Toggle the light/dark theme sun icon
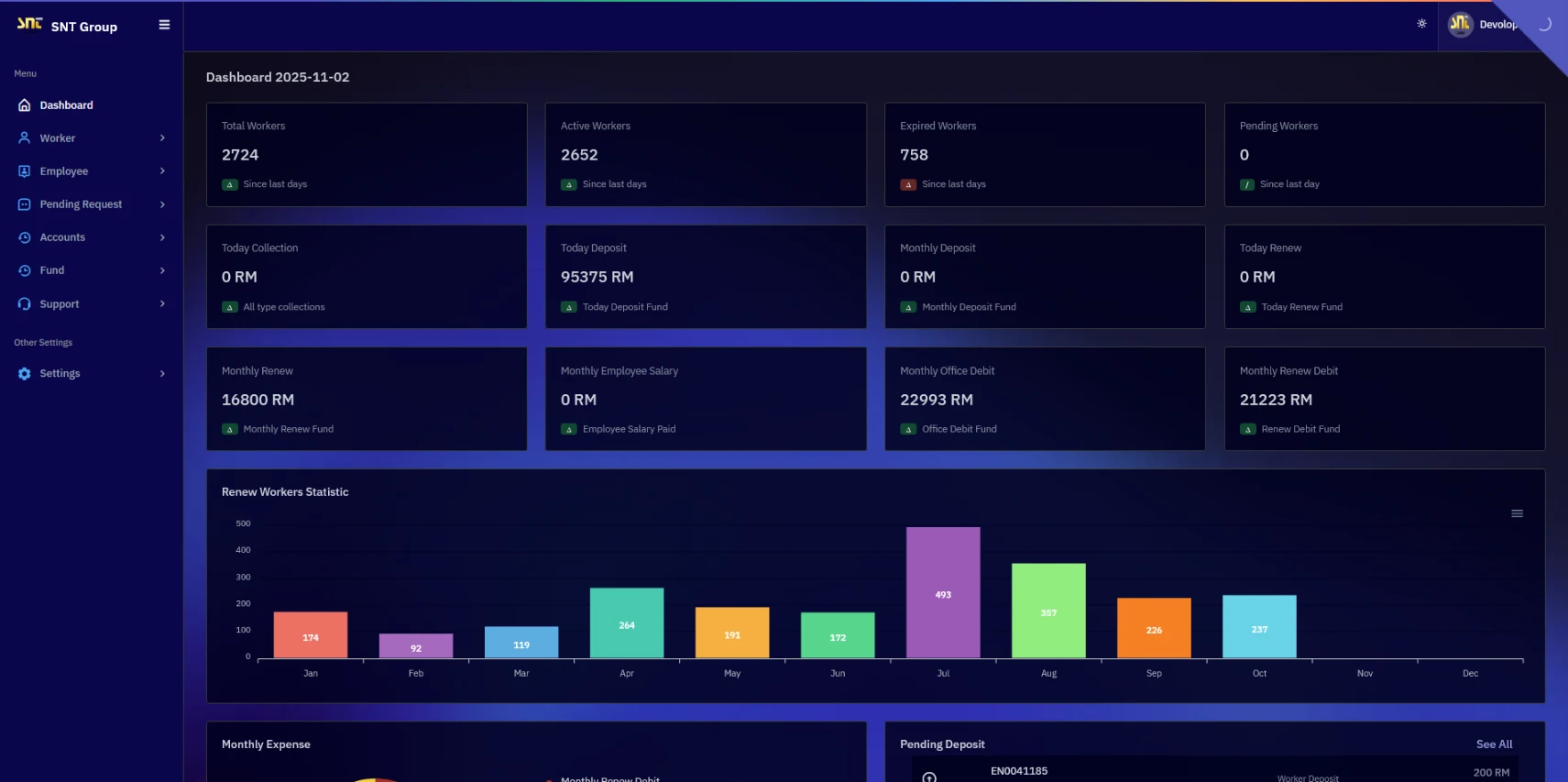 pyautogui.click(x=1421, y=24)
